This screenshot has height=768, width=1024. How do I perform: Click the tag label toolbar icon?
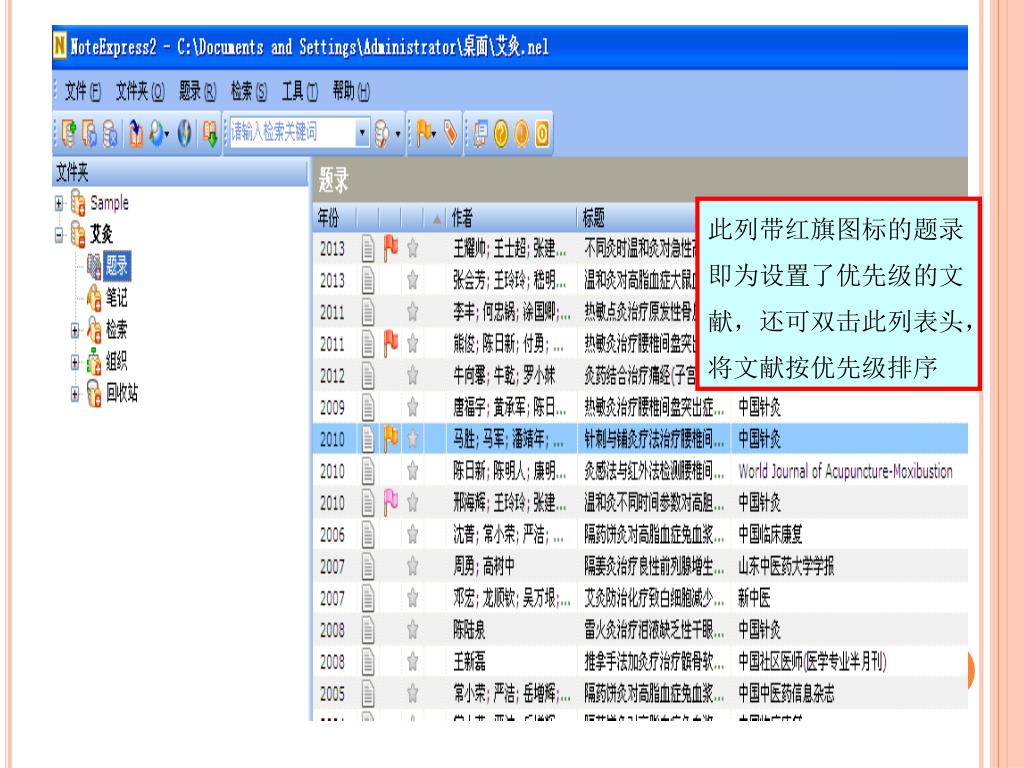(x=451, y=133)
